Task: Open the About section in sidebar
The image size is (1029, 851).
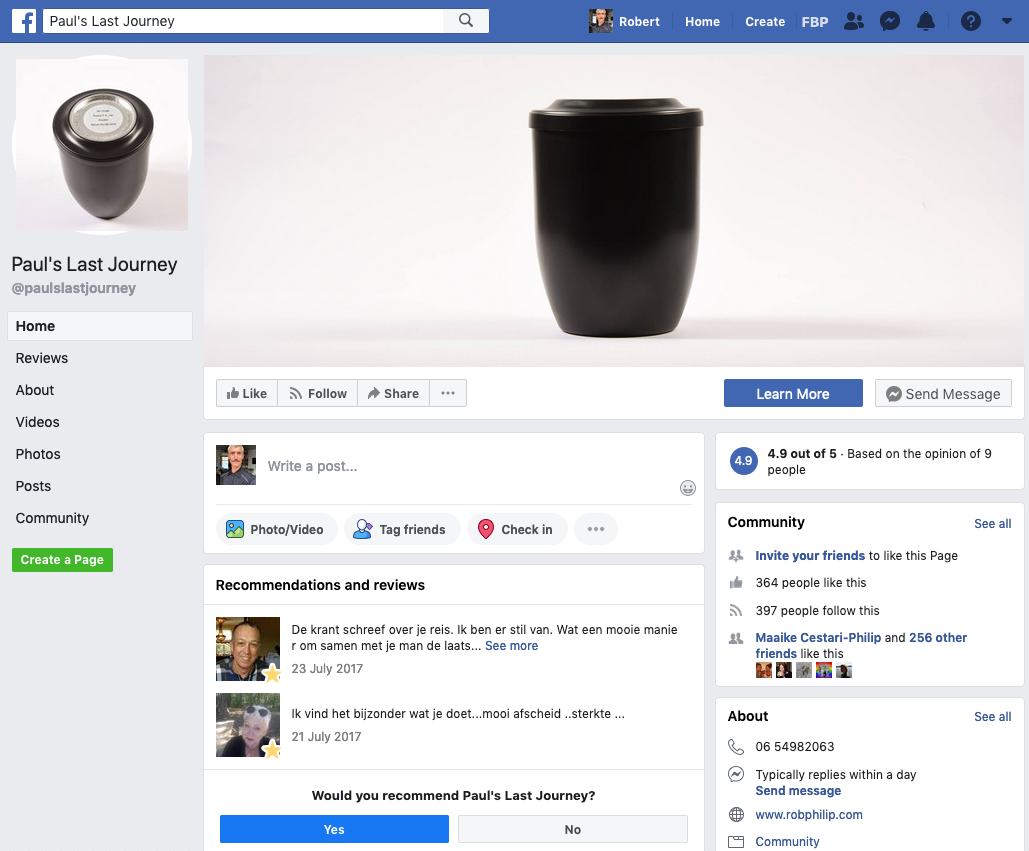Action: (x=35, y=390)
